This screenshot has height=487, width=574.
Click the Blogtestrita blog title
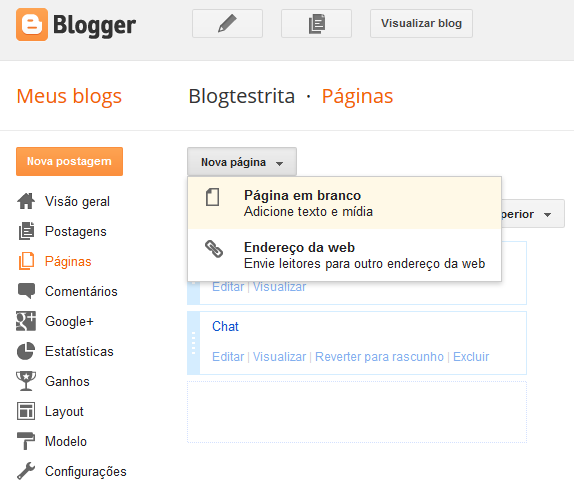242,96
